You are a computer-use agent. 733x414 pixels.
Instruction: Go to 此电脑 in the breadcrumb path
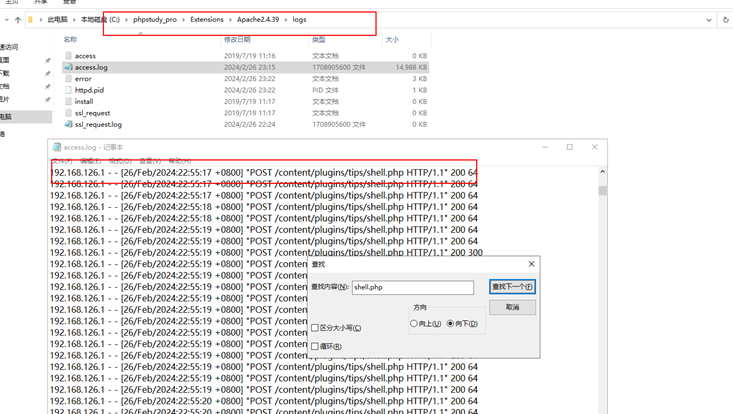pos(57,20)
